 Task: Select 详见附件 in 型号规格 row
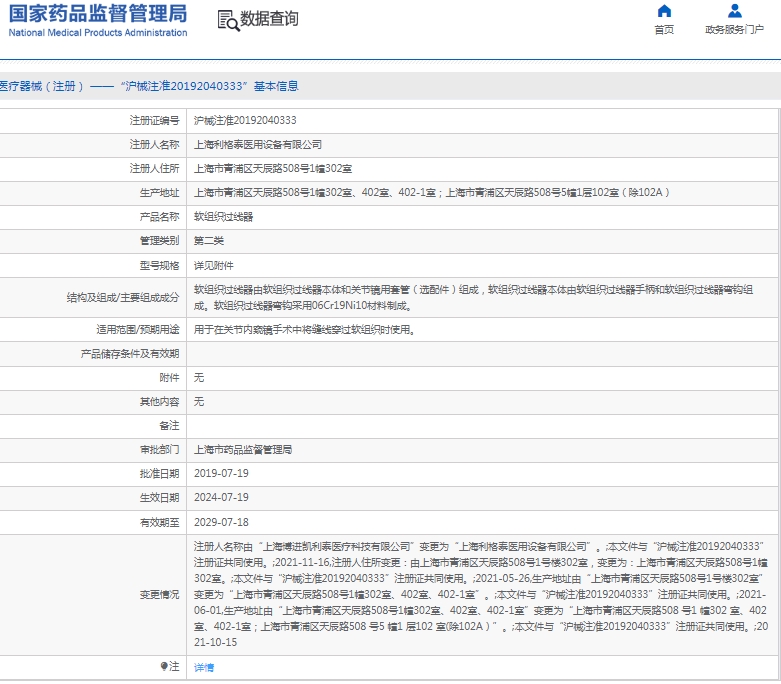coord(213,266)
